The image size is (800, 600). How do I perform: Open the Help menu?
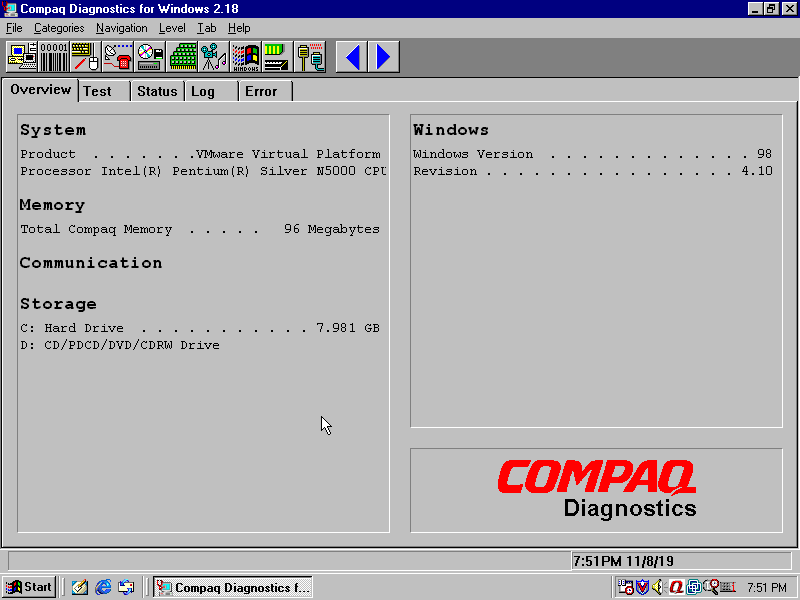[239, 28]
